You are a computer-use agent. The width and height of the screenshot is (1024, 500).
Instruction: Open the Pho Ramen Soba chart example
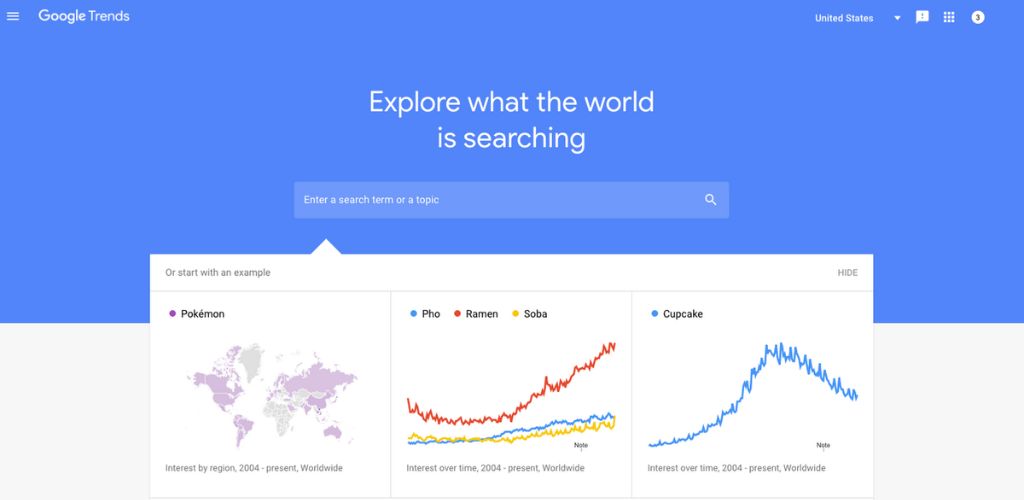[x=511, y=394]
